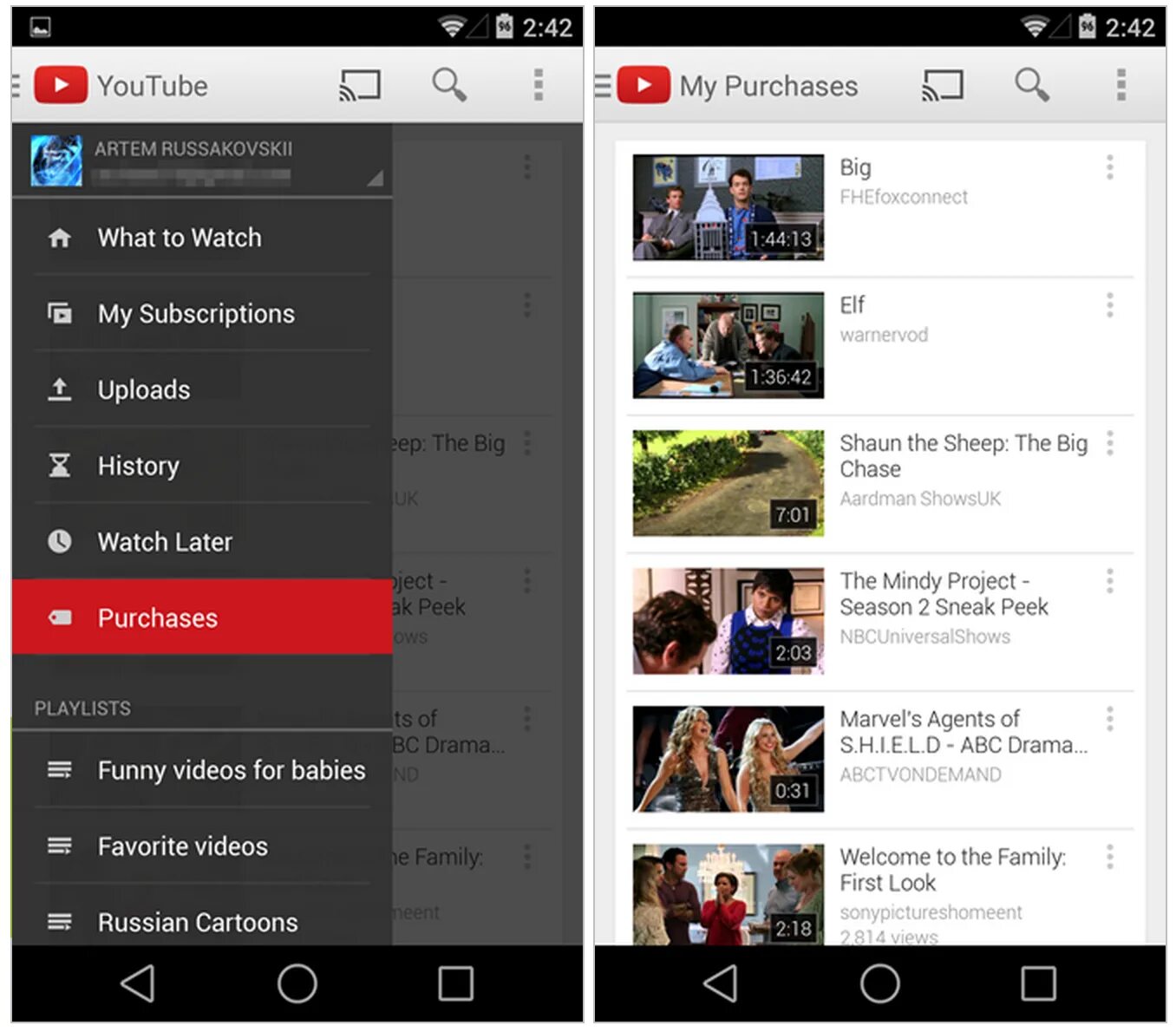Tap the playlist icon beside Russian Cartoons

coord(59,922)
